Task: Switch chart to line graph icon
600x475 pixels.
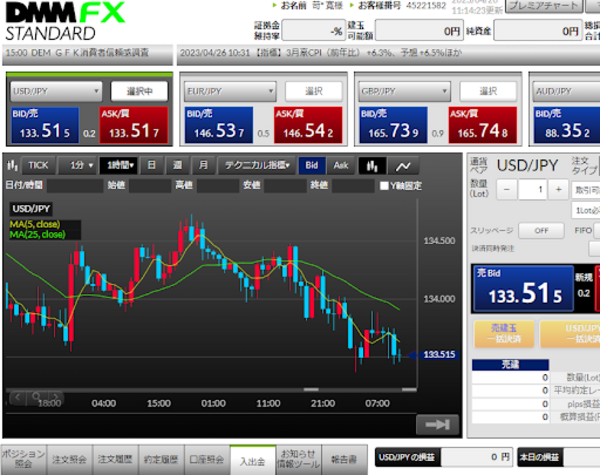Action: click(403, 166)
